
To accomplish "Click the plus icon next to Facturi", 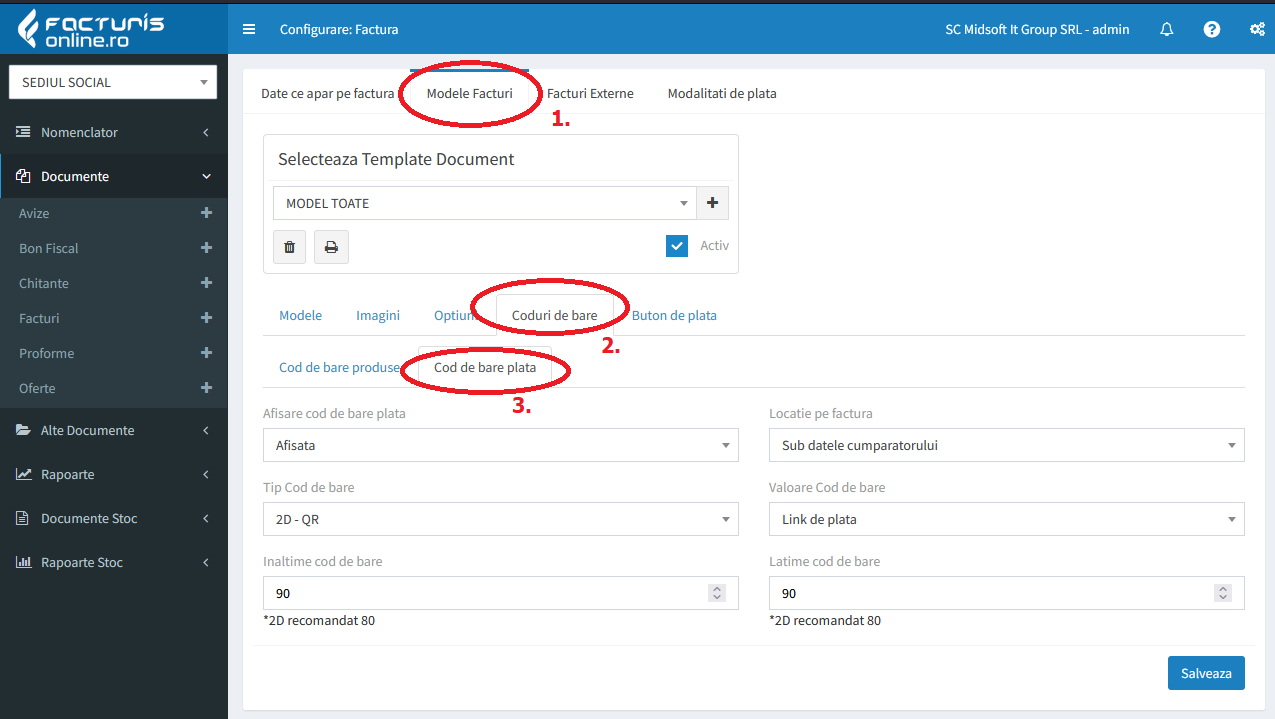I will 206,318.
